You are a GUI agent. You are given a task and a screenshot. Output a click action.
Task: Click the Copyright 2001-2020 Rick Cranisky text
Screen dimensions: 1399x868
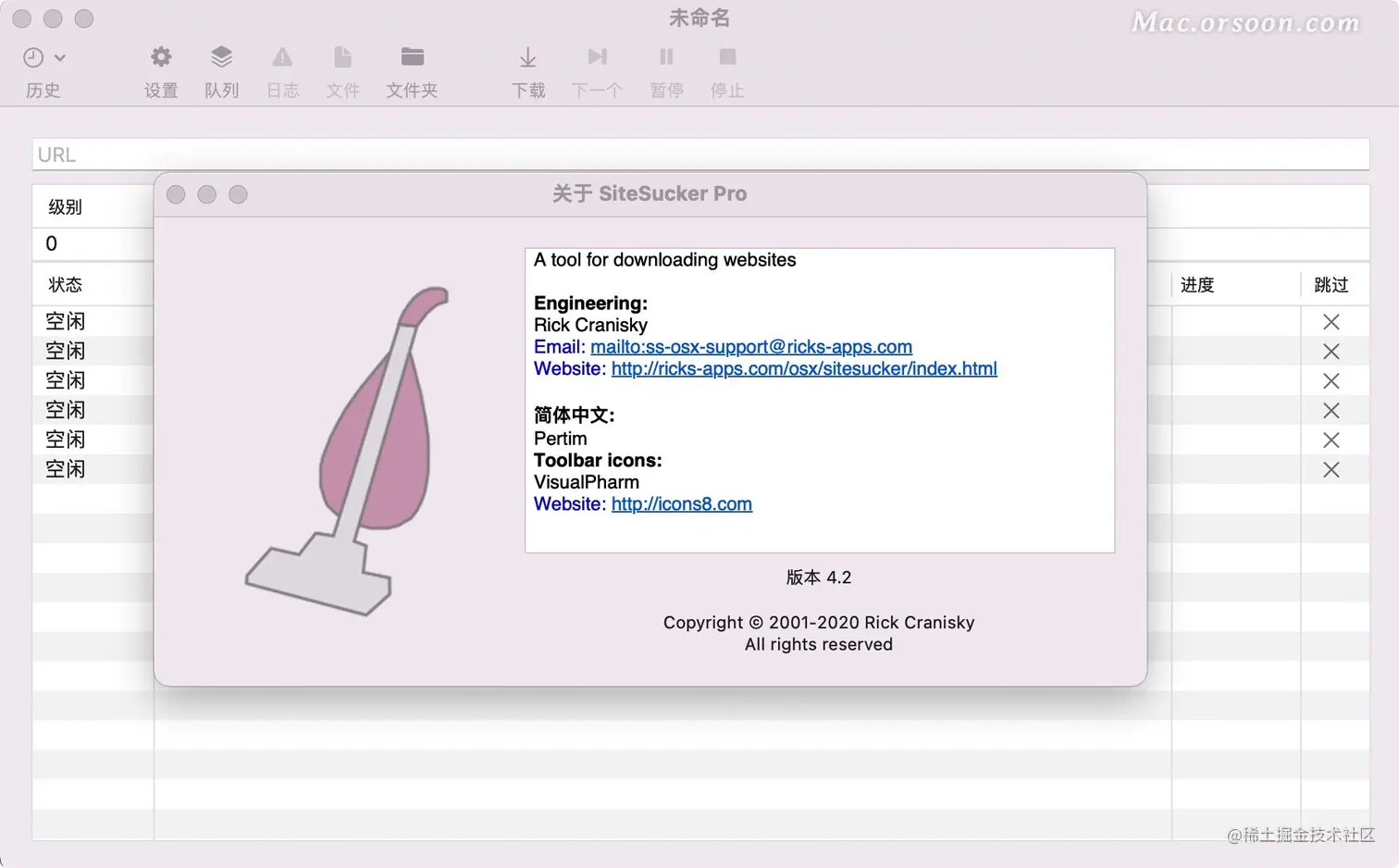[819, 623]
